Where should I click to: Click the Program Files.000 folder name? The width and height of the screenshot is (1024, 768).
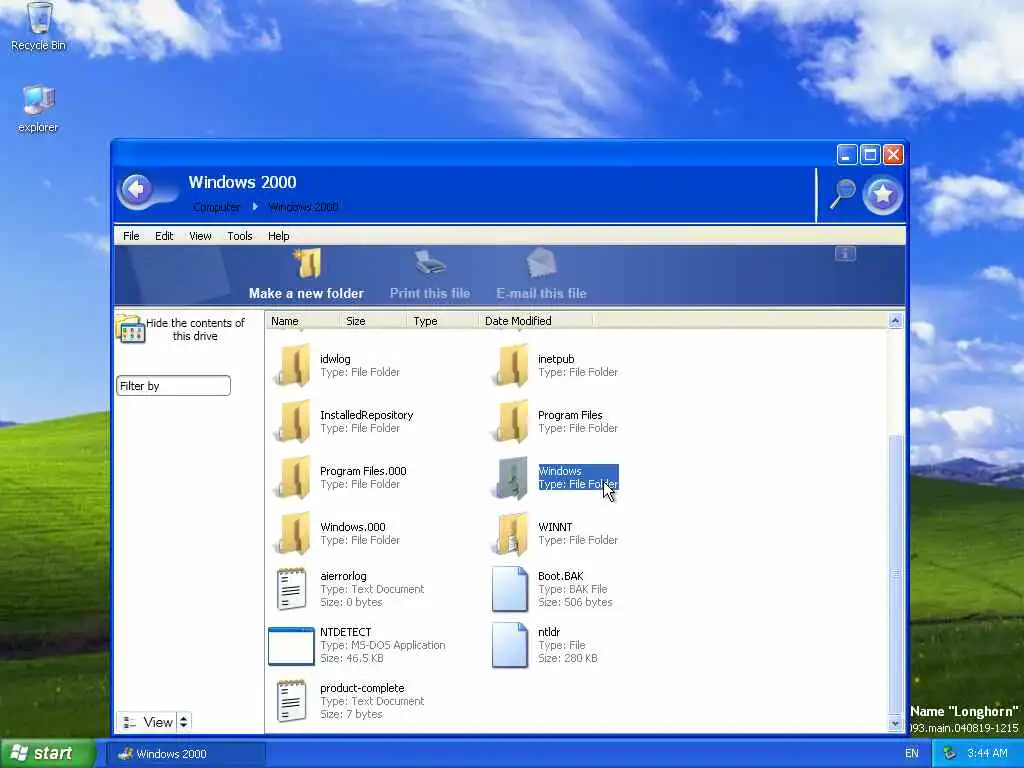[x=363, y=471]
